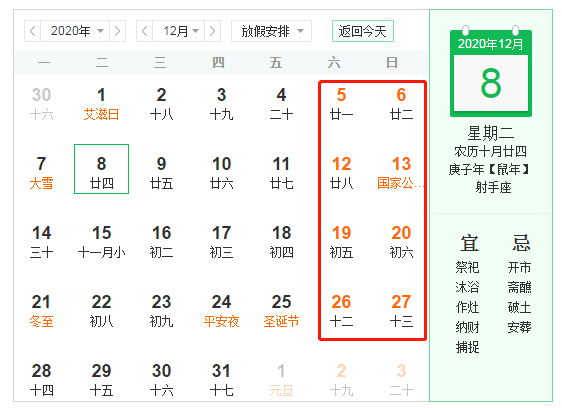Select December 23 初九

(161, 310)
